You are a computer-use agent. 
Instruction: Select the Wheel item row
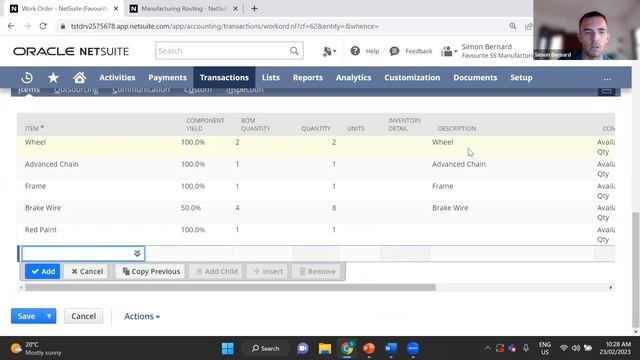coord(316,147)
